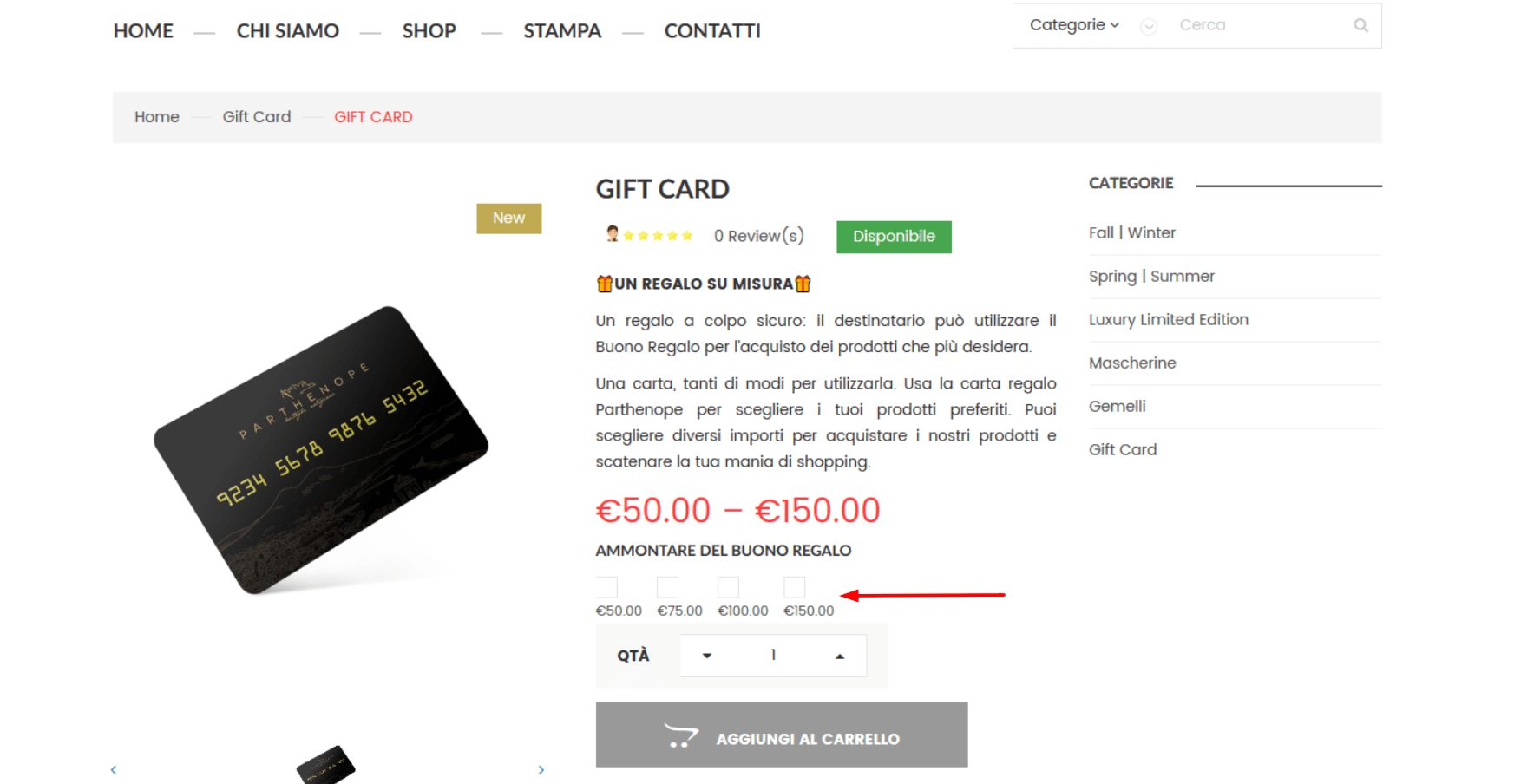Open the CONTATTI menu item
The height and width of the screenshot is (784, 1534).
pos(712,31)
